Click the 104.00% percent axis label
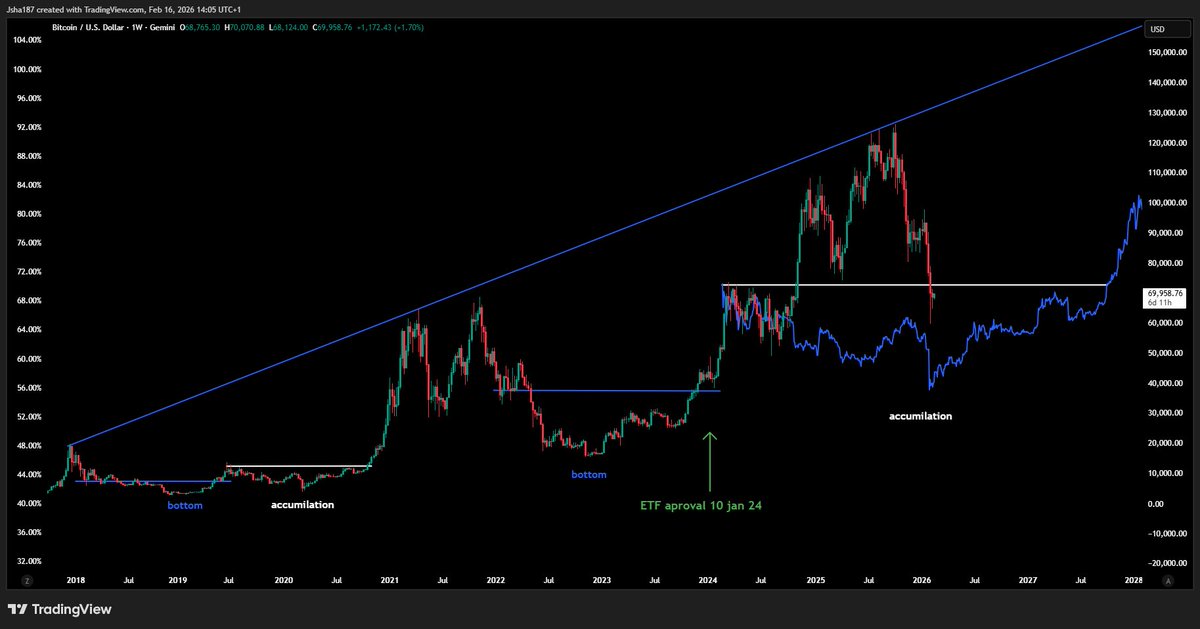 pos(26,40)
